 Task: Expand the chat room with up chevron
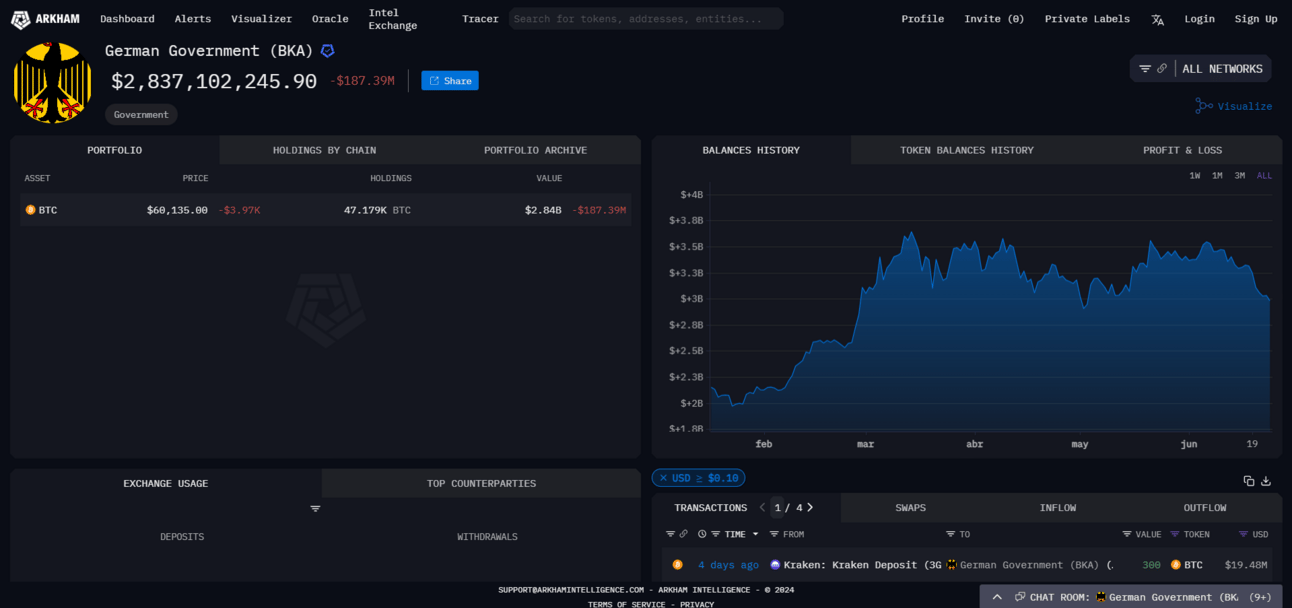tap(997, 597)
